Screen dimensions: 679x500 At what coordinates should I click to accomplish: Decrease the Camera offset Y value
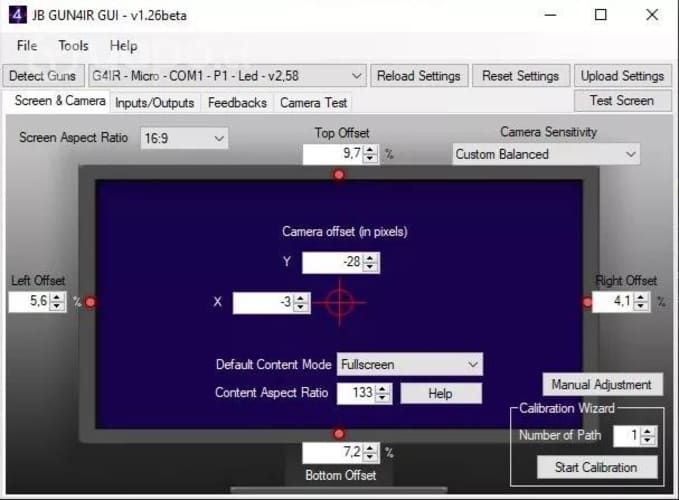(371, 267)
